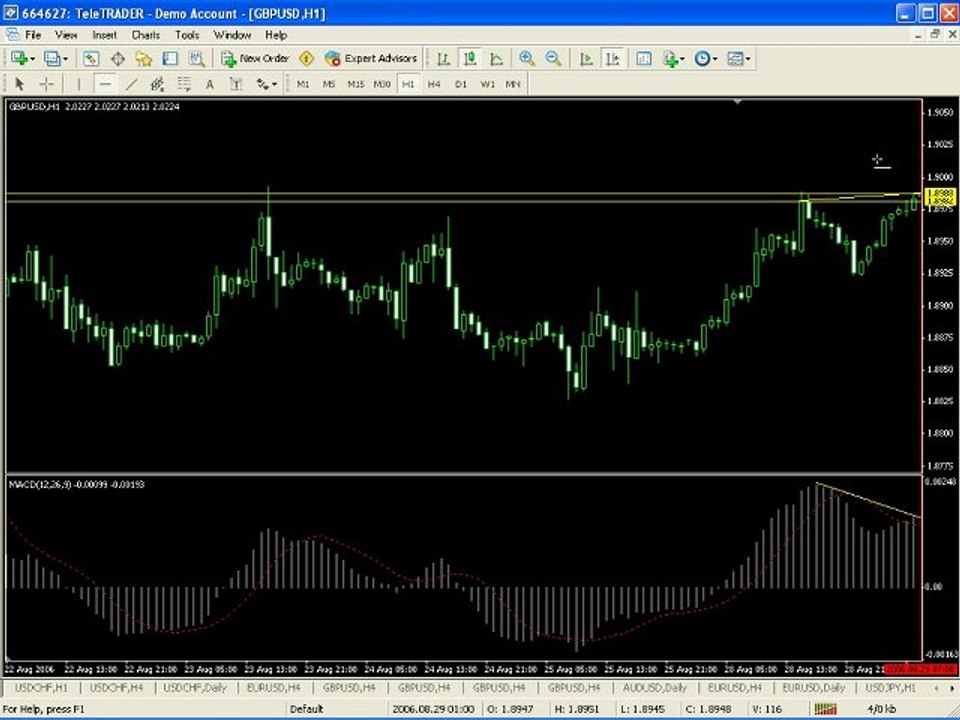
Task: Open MetaEditor via yellow diamond icon
Action: pos(306,59)
